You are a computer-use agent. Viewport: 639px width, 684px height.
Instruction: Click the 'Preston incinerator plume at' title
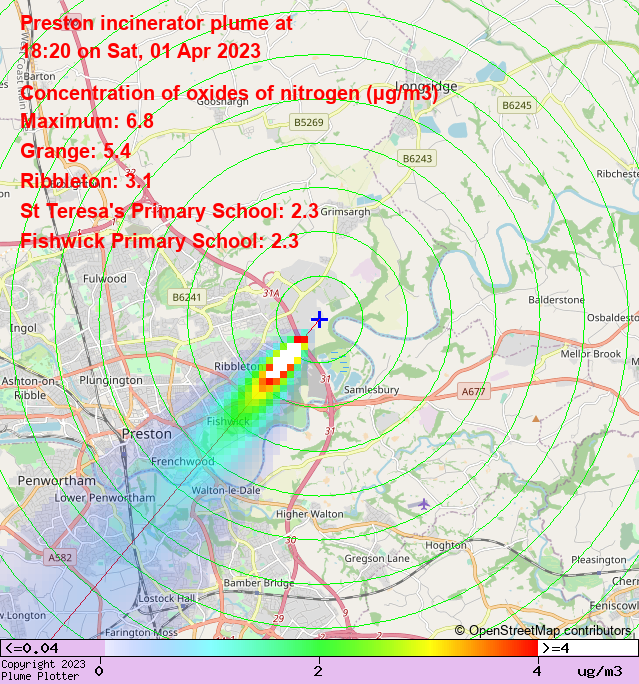156,23
